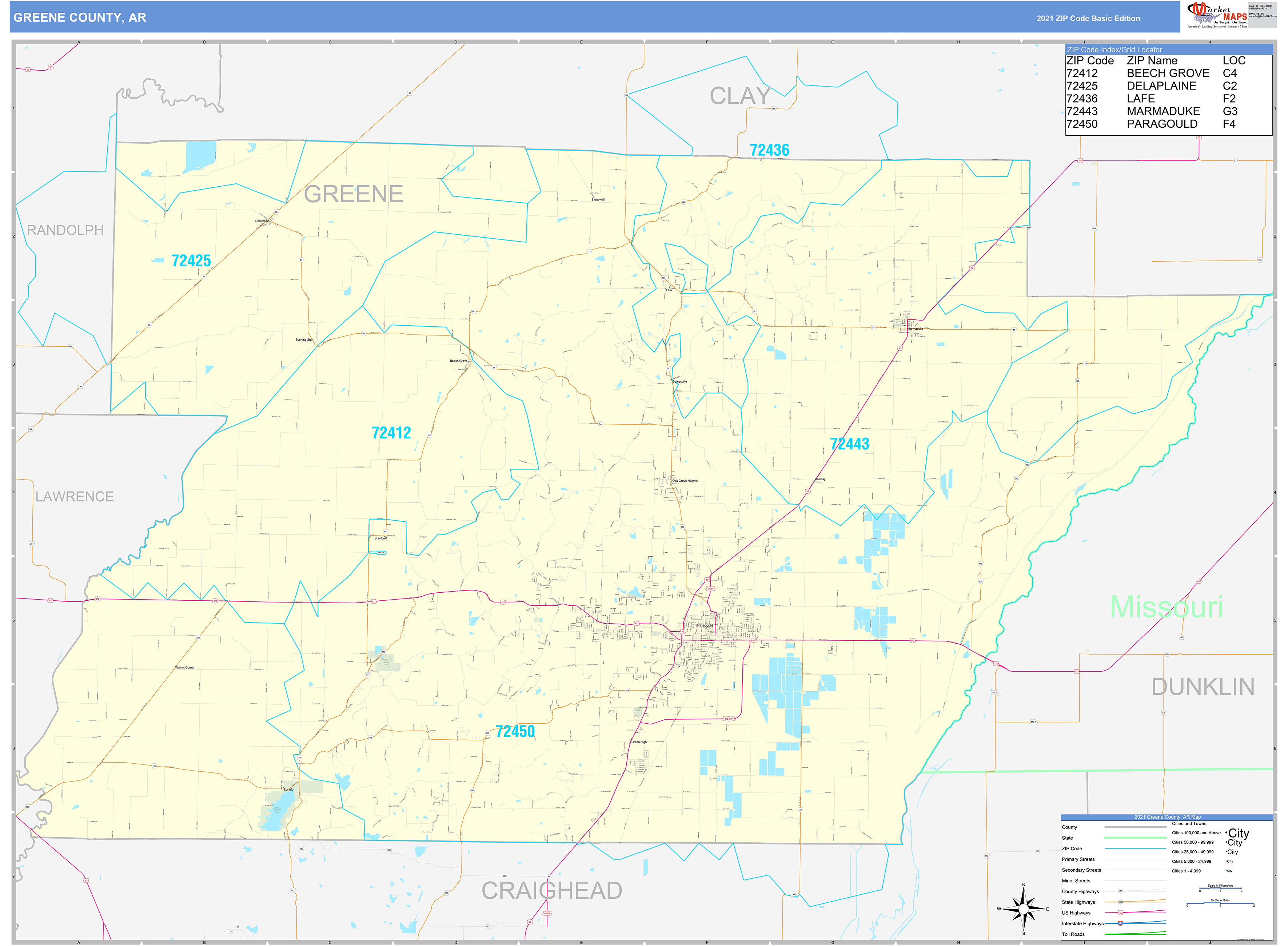Click the Lorado town label

coord(288,789)
